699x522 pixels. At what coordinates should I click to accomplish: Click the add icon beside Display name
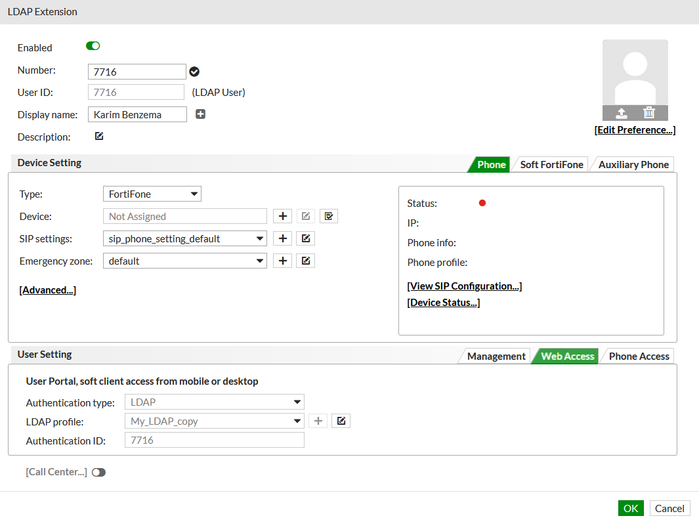[x=200, y=114]
